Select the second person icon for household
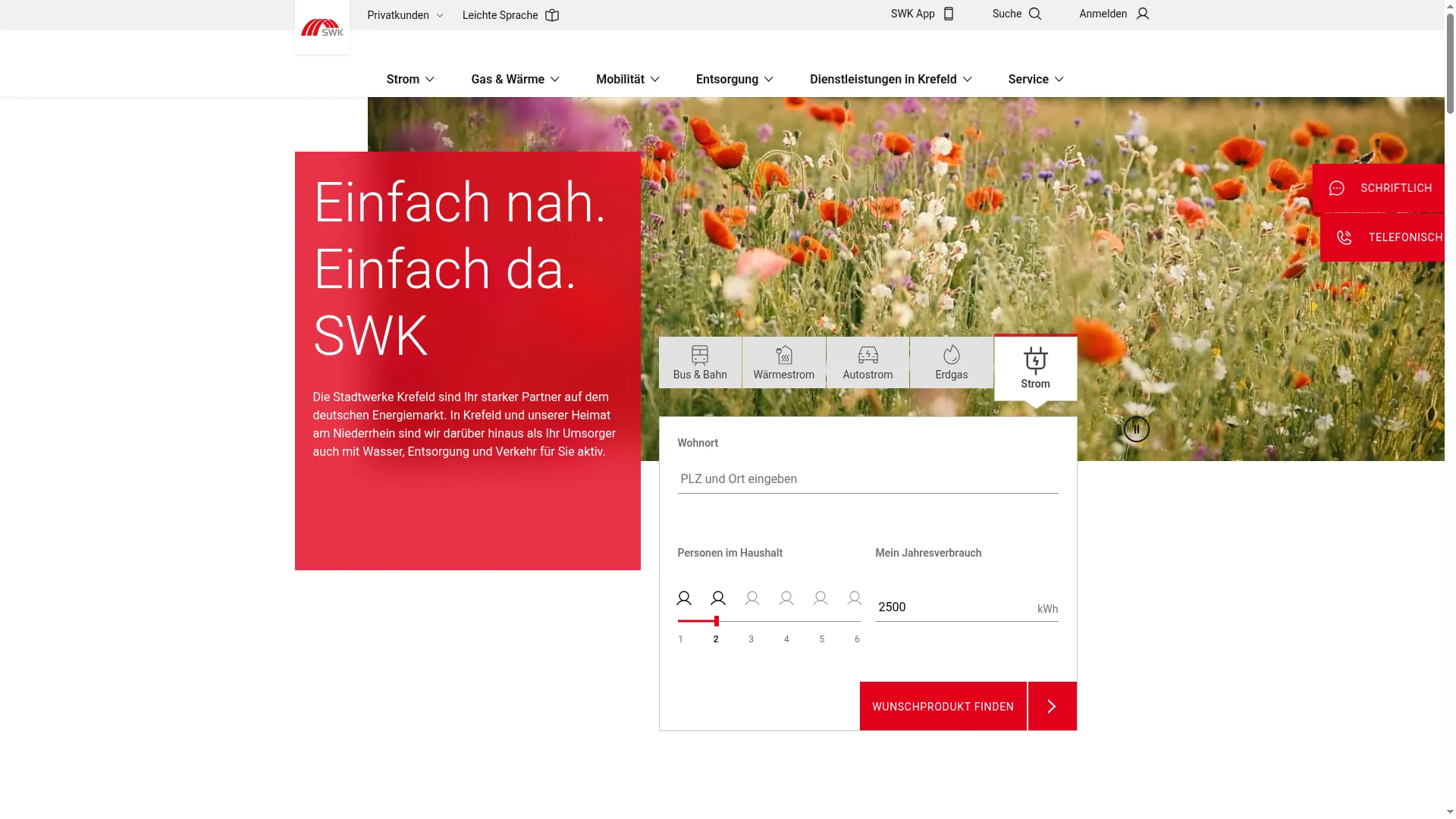 [718, 598]
